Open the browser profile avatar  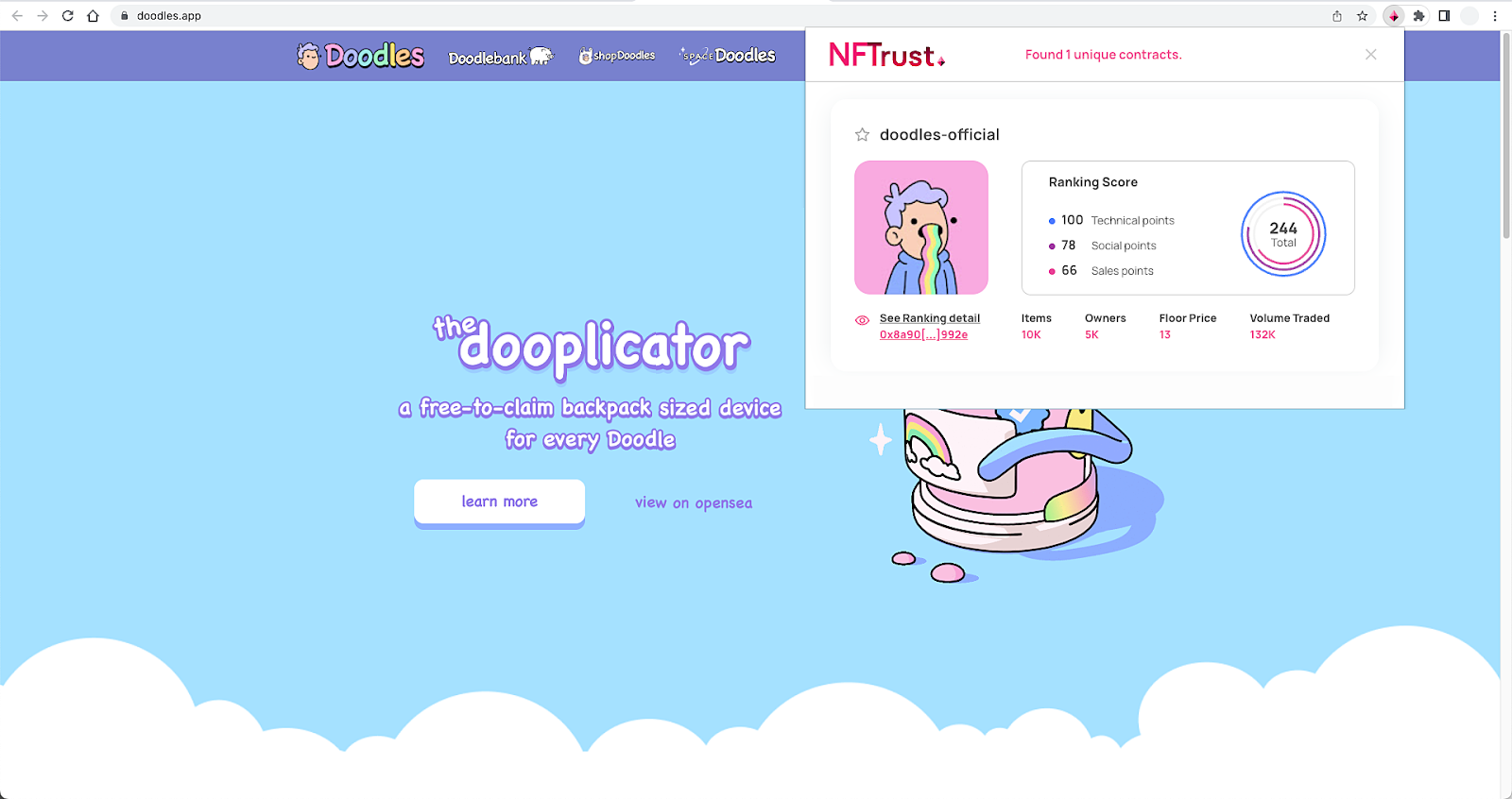(x=1469, y=16)
